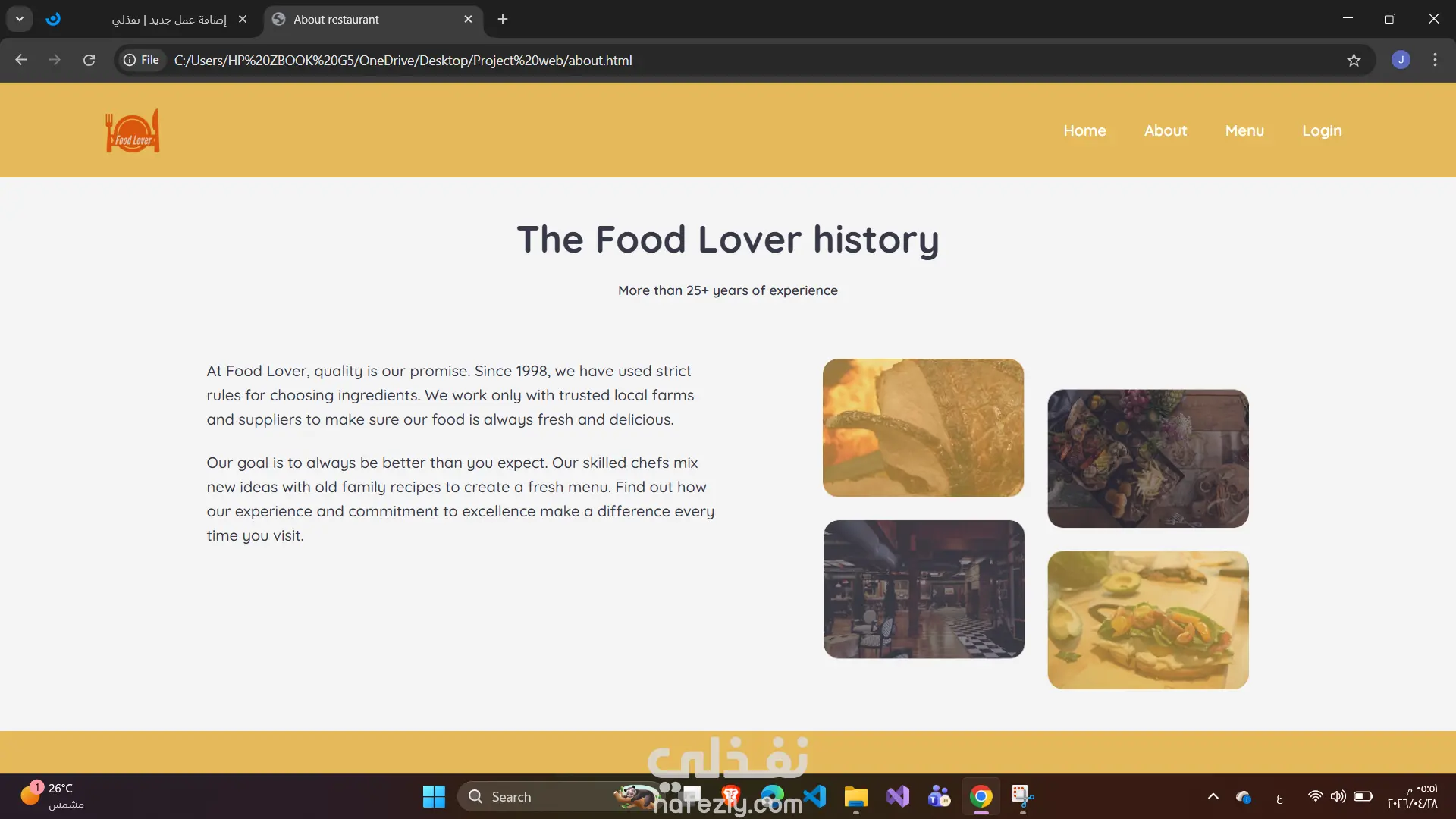This screenshot has width=1456, height=819.
Task: Open the weather widget showing 26°C
Action: click(x=53, y=796)
